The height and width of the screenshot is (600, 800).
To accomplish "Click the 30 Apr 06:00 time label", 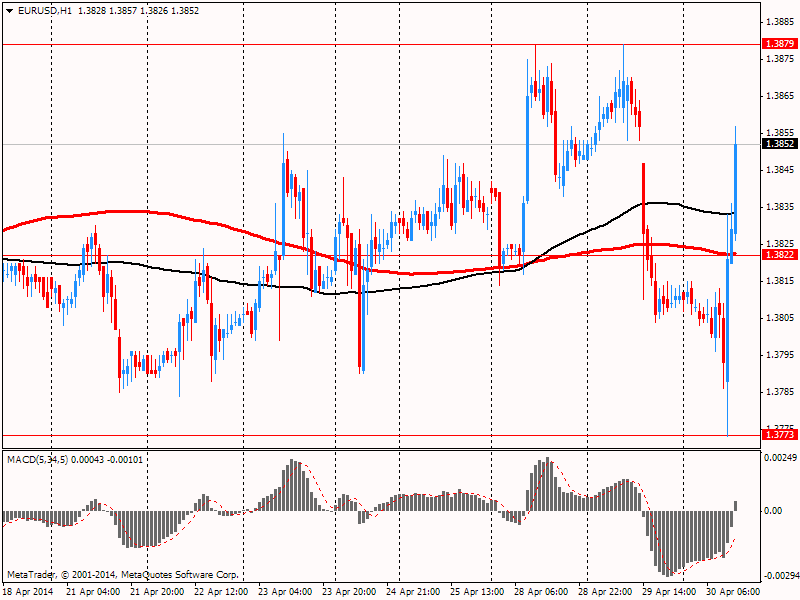I will tap(735, 592).
